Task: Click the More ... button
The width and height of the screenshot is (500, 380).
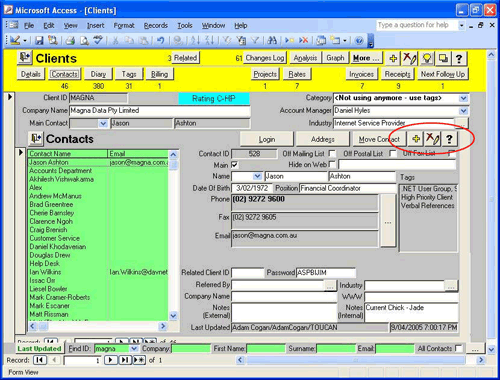Action: click(x=366, y=58)
